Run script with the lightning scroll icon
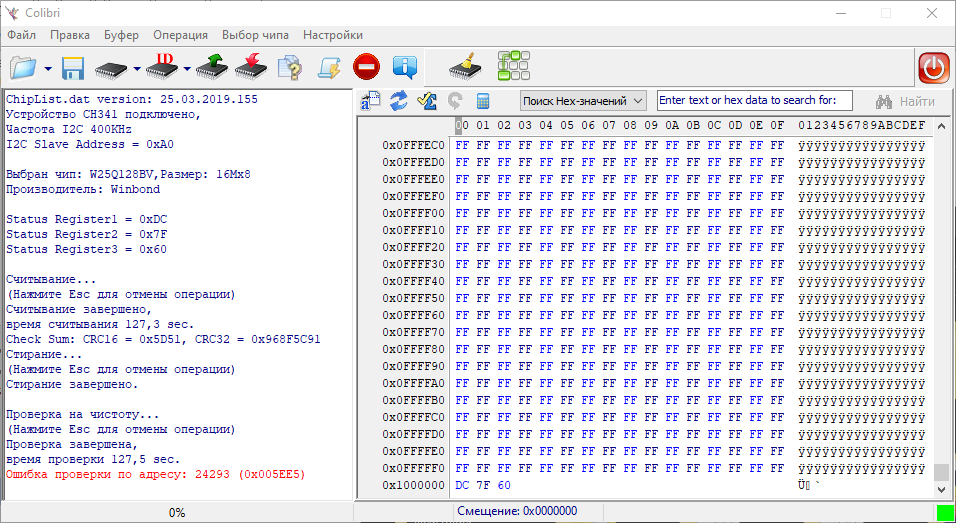This screenshot has width=956, height=523. click(329, 68)
